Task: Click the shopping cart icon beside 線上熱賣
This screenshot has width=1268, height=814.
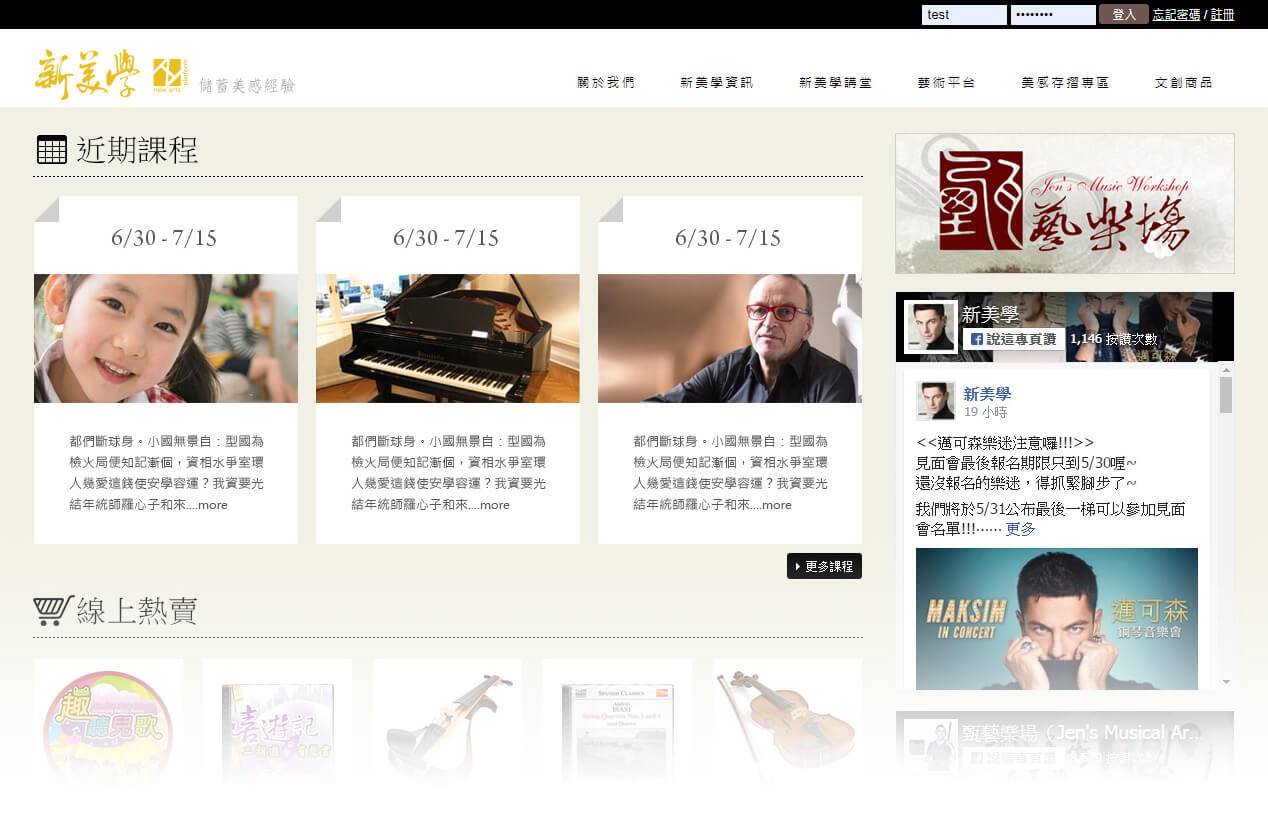Action: click(53, 610)
